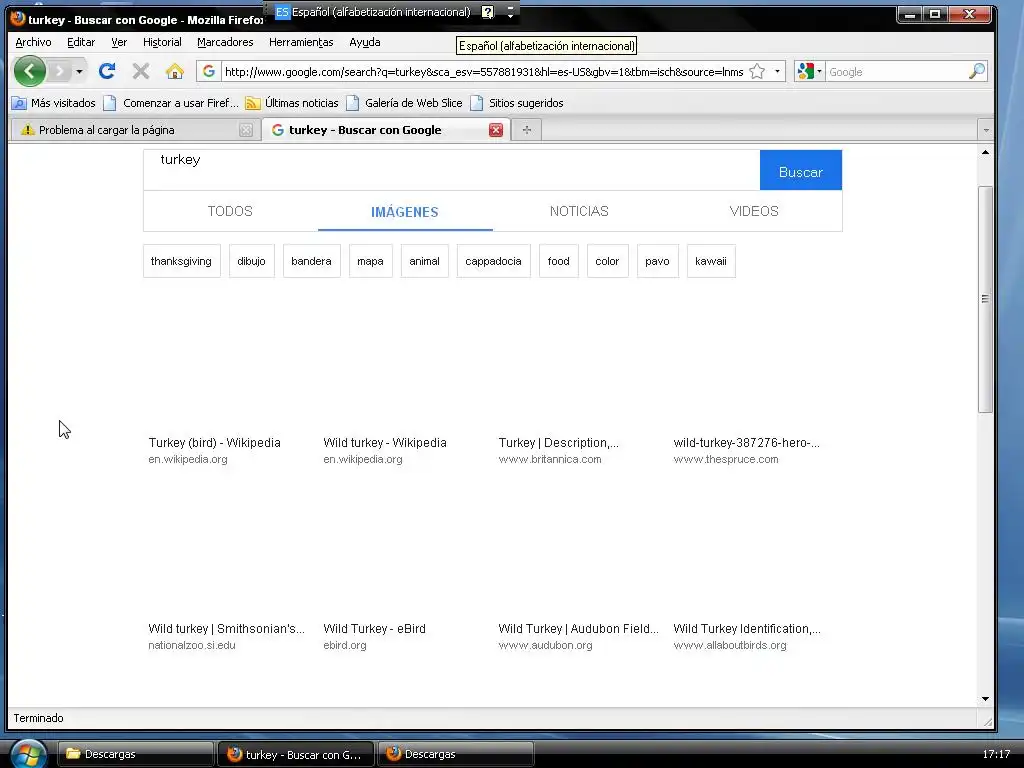Image resolution: width=1024 pixels, height=768 pixels.
Task: Open the Historial menu
Action: click(x=162, y=42)
